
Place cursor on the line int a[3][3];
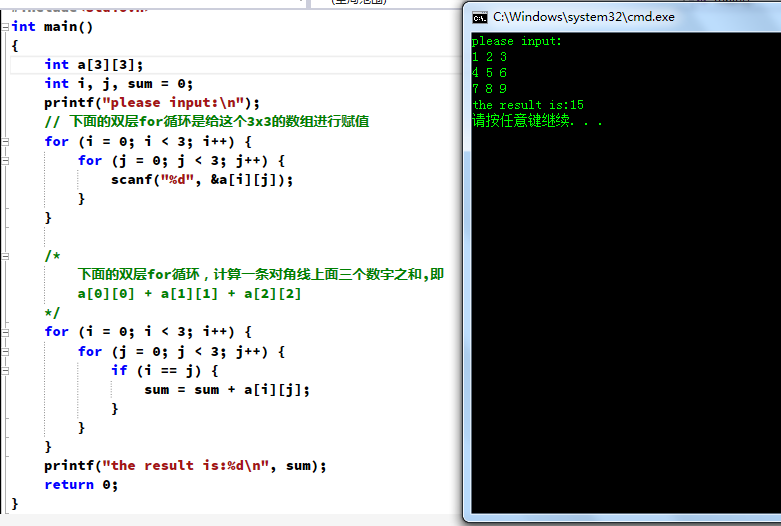[94, 65]
